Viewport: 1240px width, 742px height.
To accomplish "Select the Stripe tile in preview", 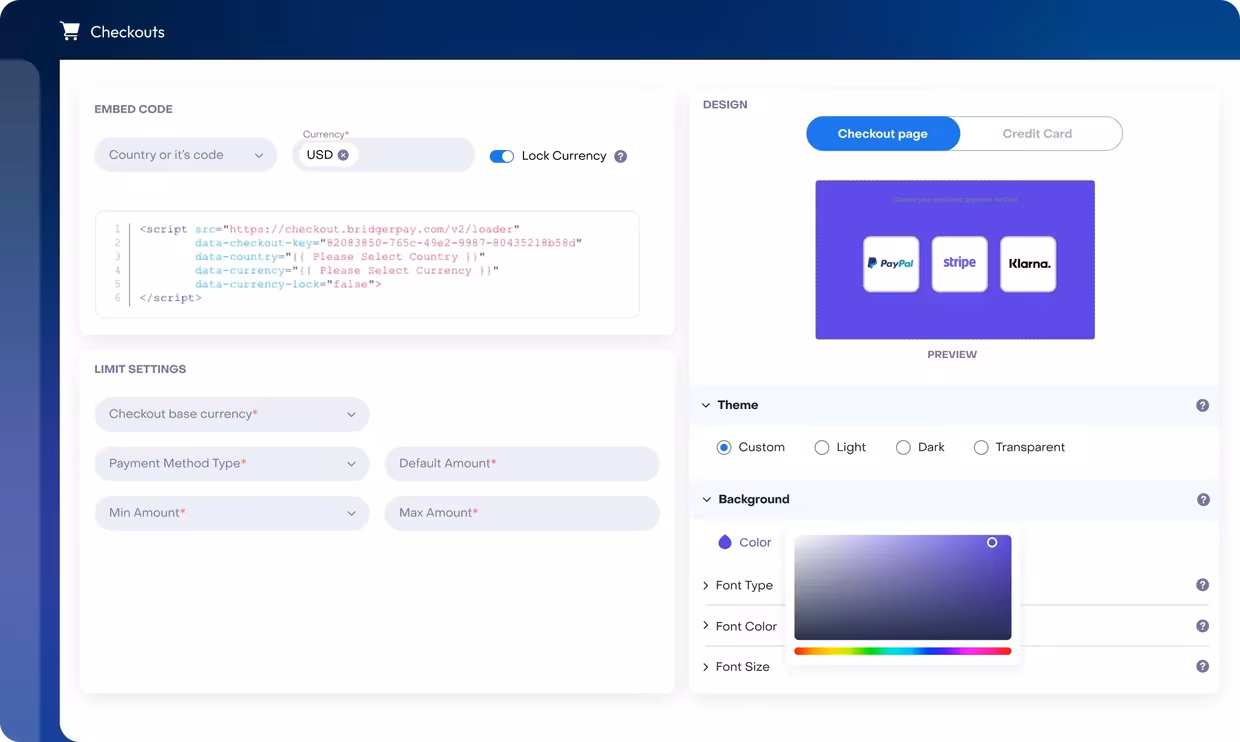I will click(x=959, y=264).
